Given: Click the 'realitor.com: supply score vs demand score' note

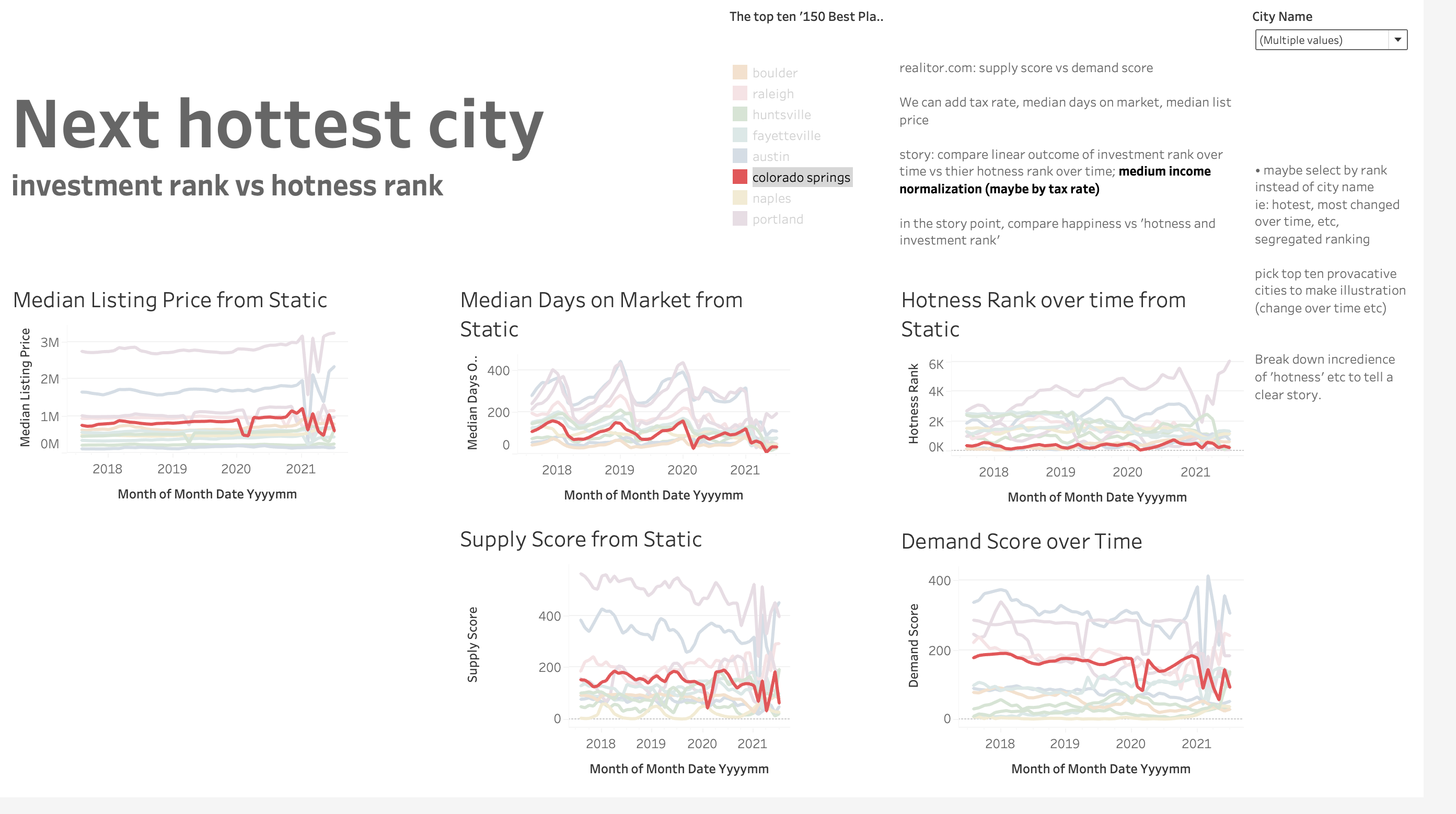Looking at the screenshot, I should pyautogui.click(x=1026, y=68).
